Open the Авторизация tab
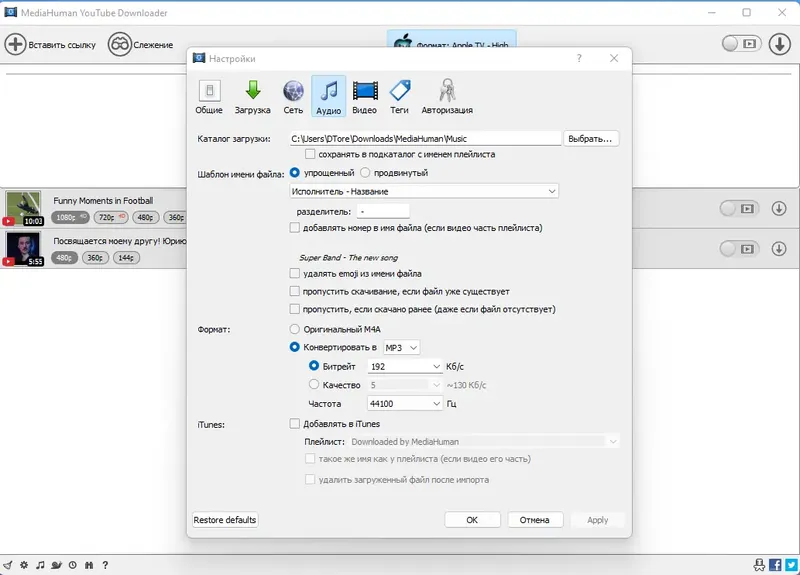The height and width of the screenshot is (575, 800). pyautogui.click(x=447, y=96)
